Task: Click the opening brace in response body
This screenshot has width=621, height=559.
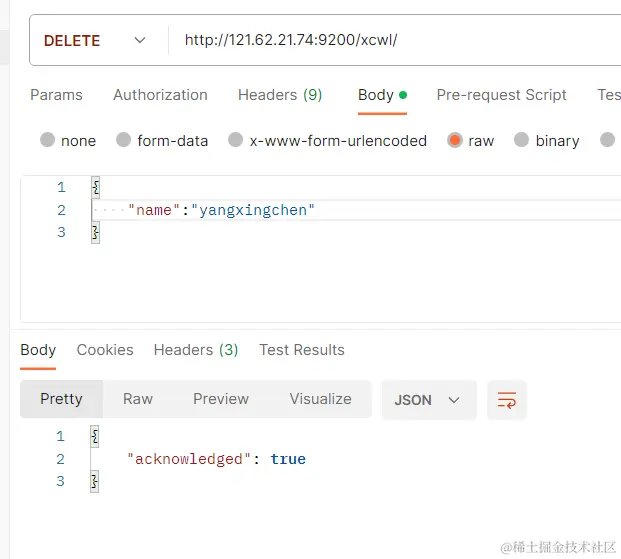Action: coord(95,437)
